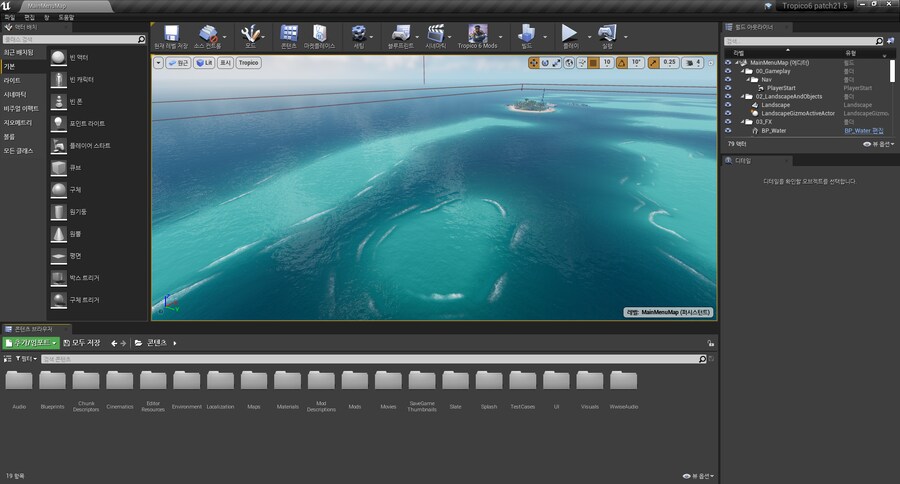Image resolution: width=900 pixels, height=484 pixels.
Task: Click the Cone shape icon
Action: [59, 234]
